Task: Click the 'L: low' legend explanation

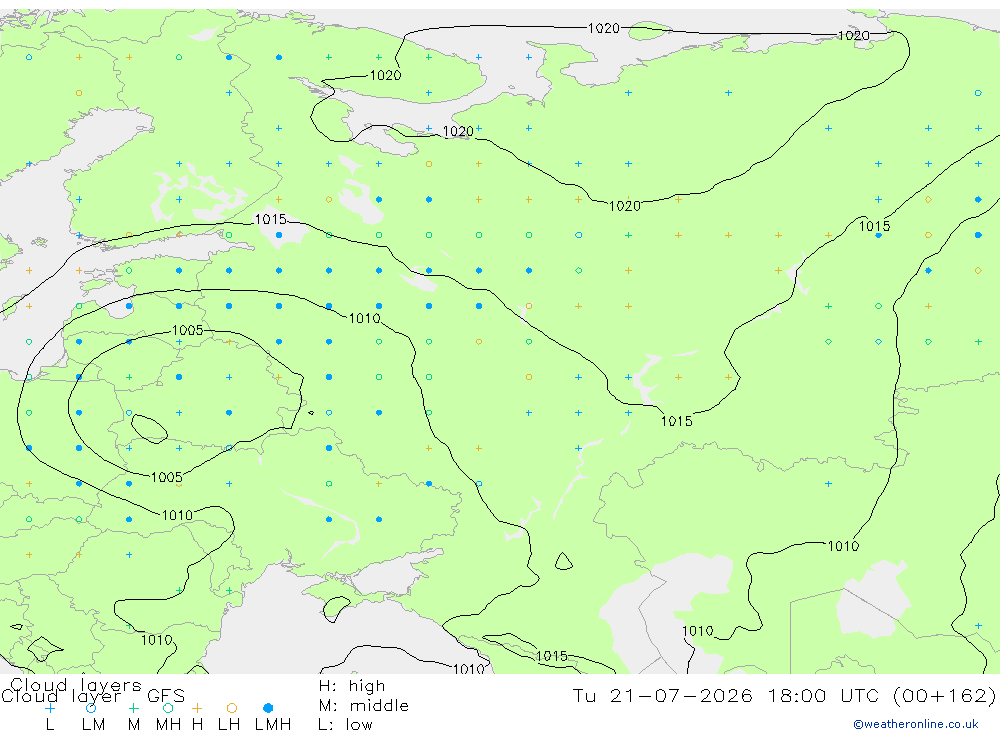Action: tap(345, 725)
